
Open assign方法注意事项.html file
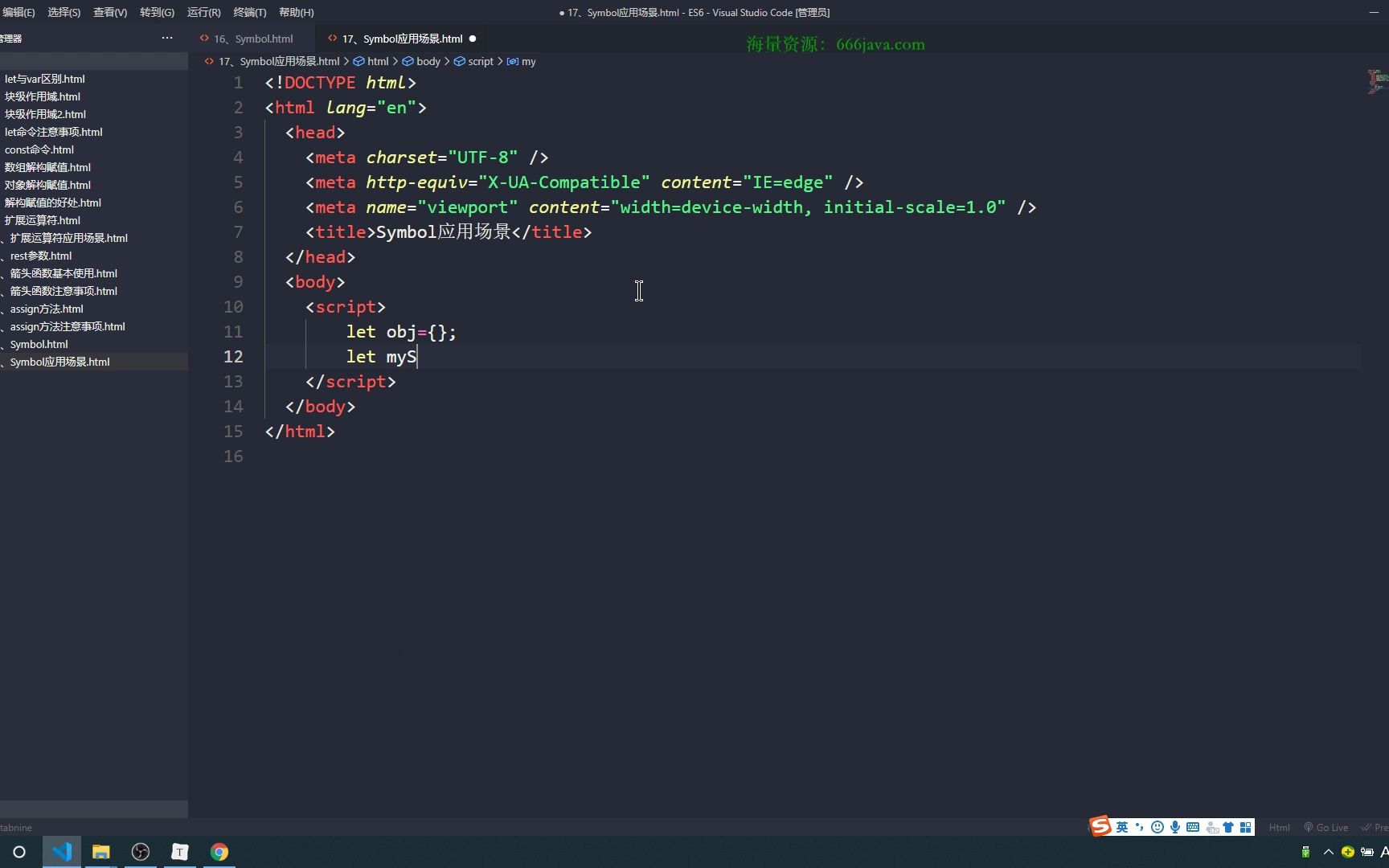tap(94, 326)
